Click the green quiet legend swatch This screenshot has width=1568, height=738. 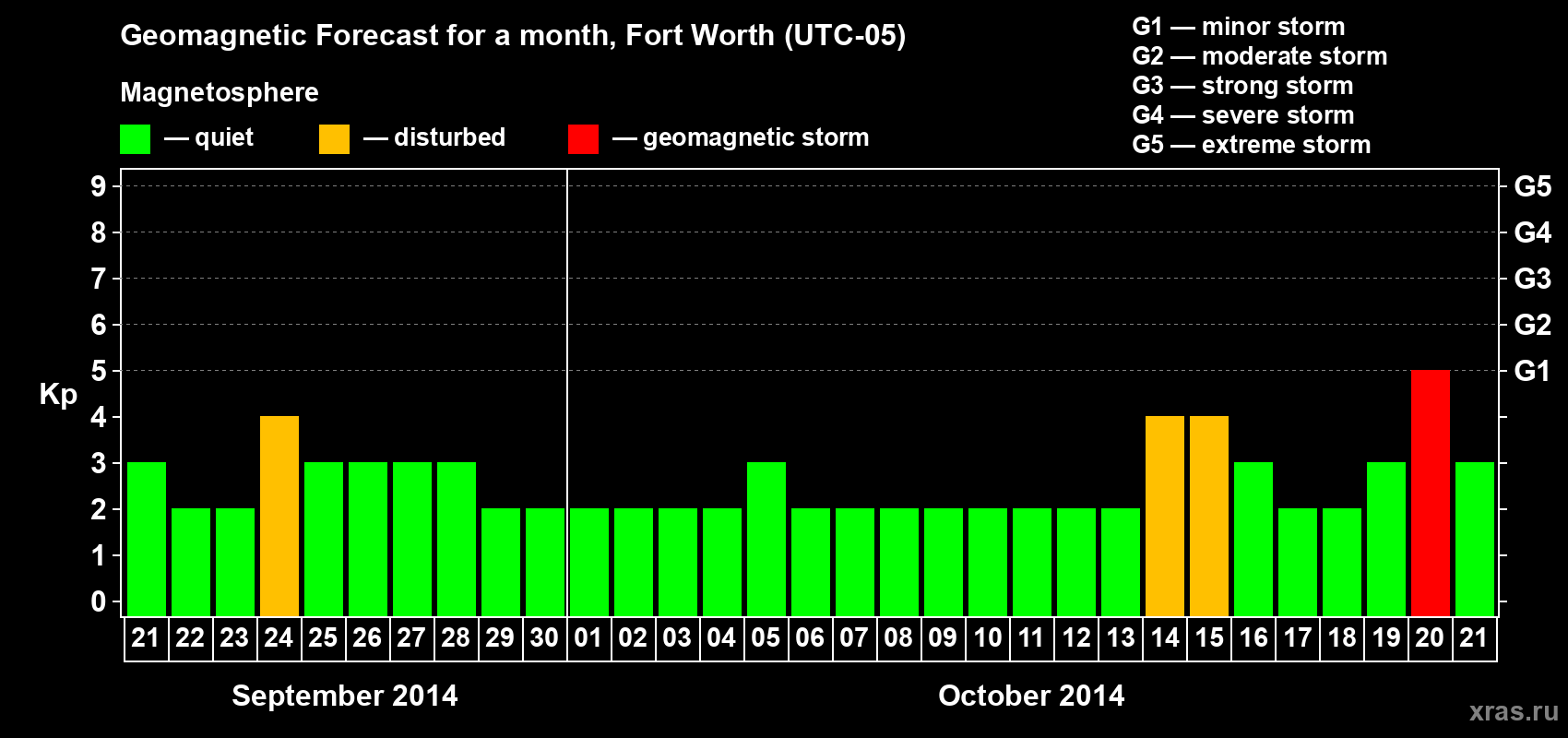(x=136, y=139)
